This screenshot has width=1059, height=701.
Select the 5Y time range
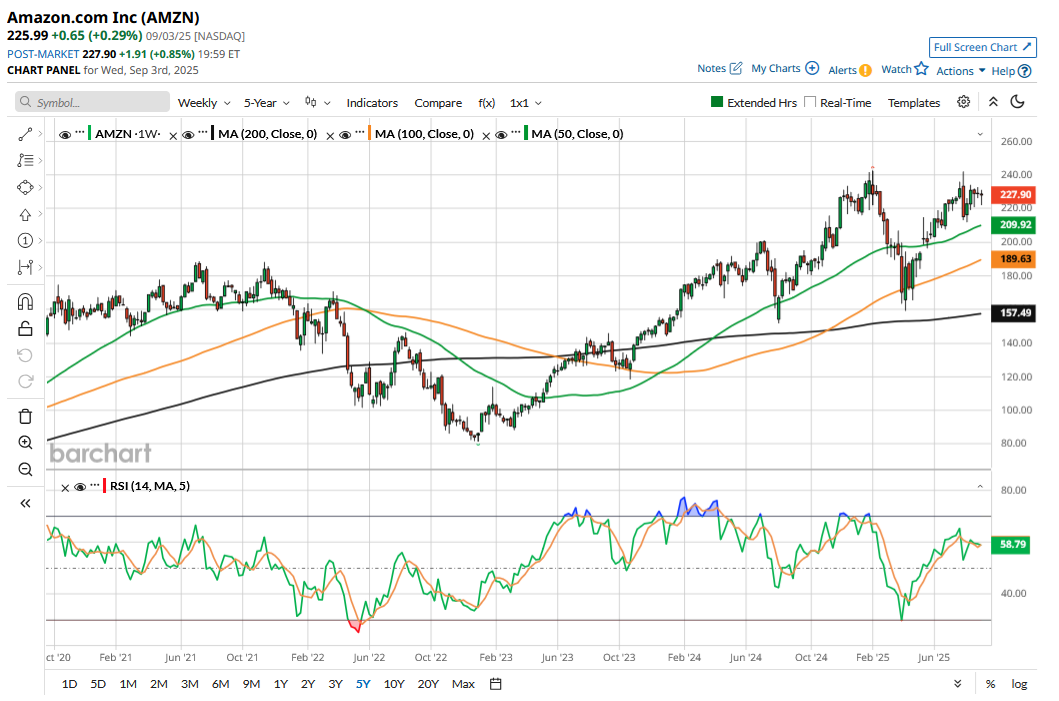(363, 684)
